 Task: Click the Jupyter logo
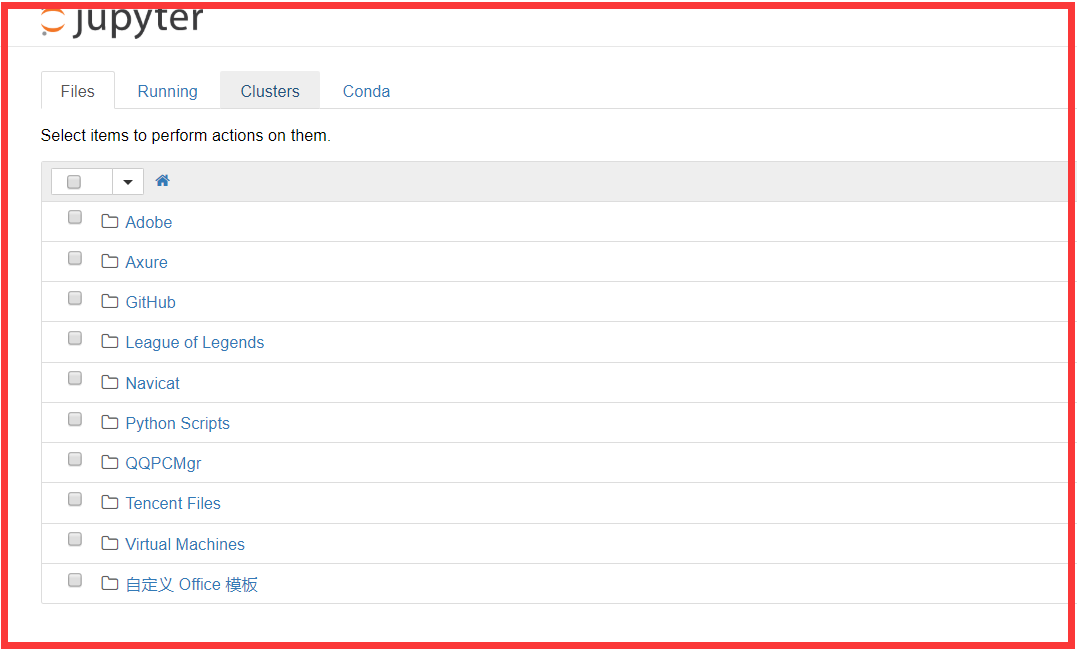(x=122, y=21)
